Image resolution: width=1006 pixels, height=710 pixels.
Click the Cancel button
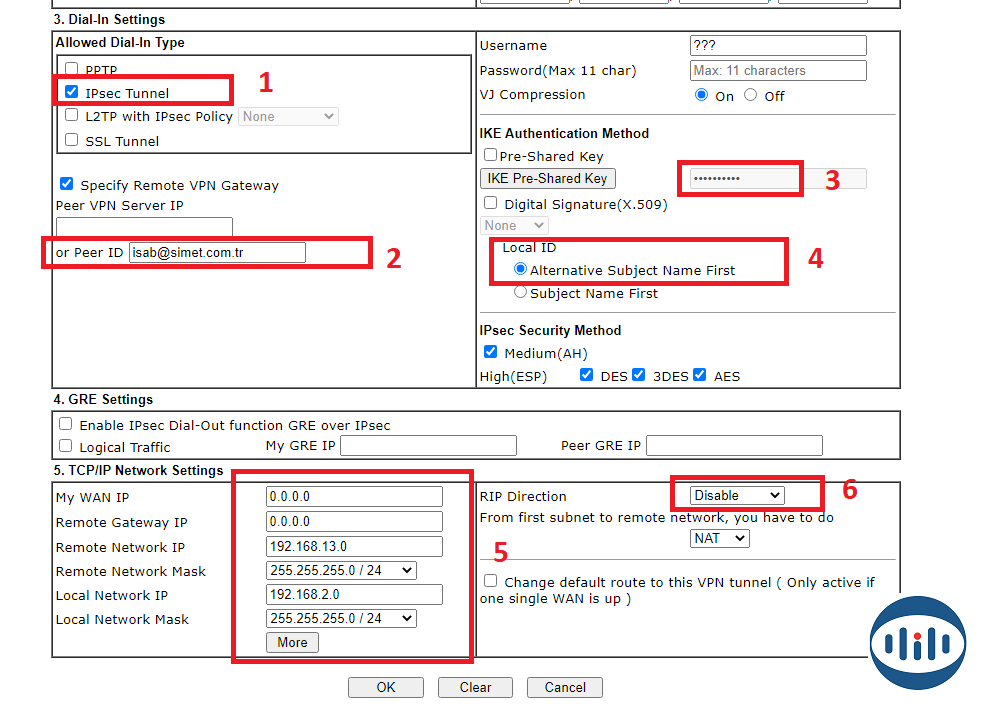click(x=565, y=687)
